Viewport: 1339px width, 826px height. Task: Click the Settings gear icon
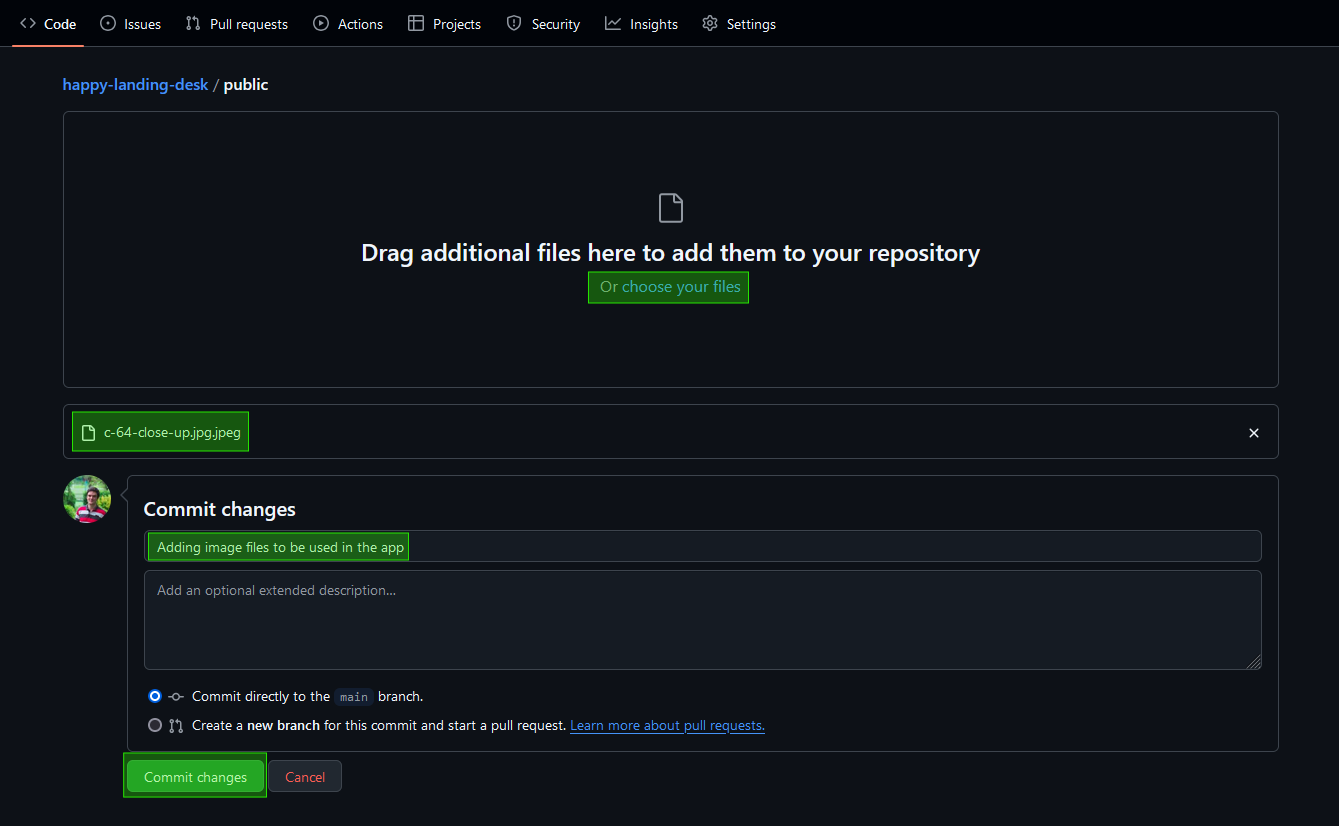pyautogui.click(x=708, y=23)
